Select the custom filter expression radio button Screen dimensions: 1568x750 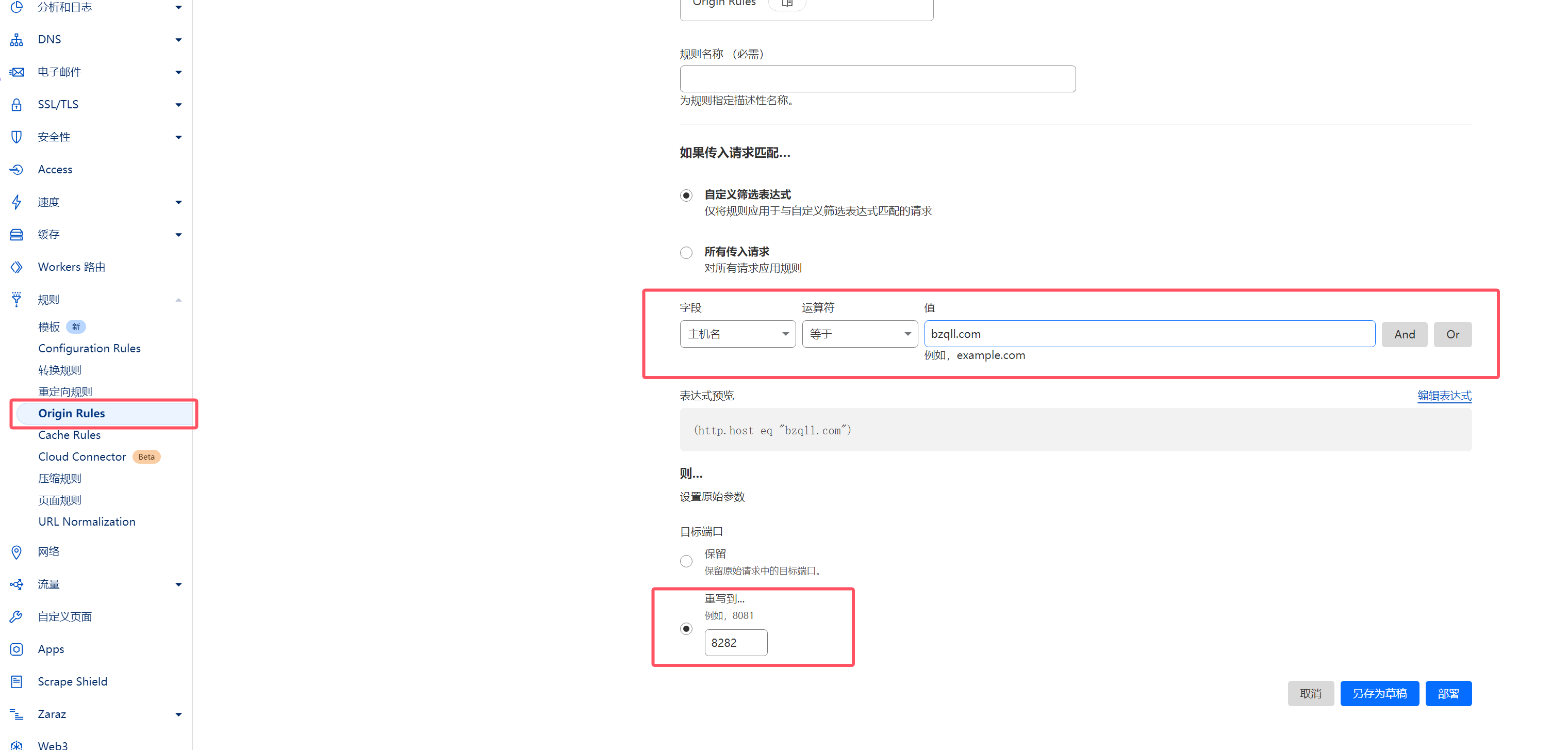(686, 195)
